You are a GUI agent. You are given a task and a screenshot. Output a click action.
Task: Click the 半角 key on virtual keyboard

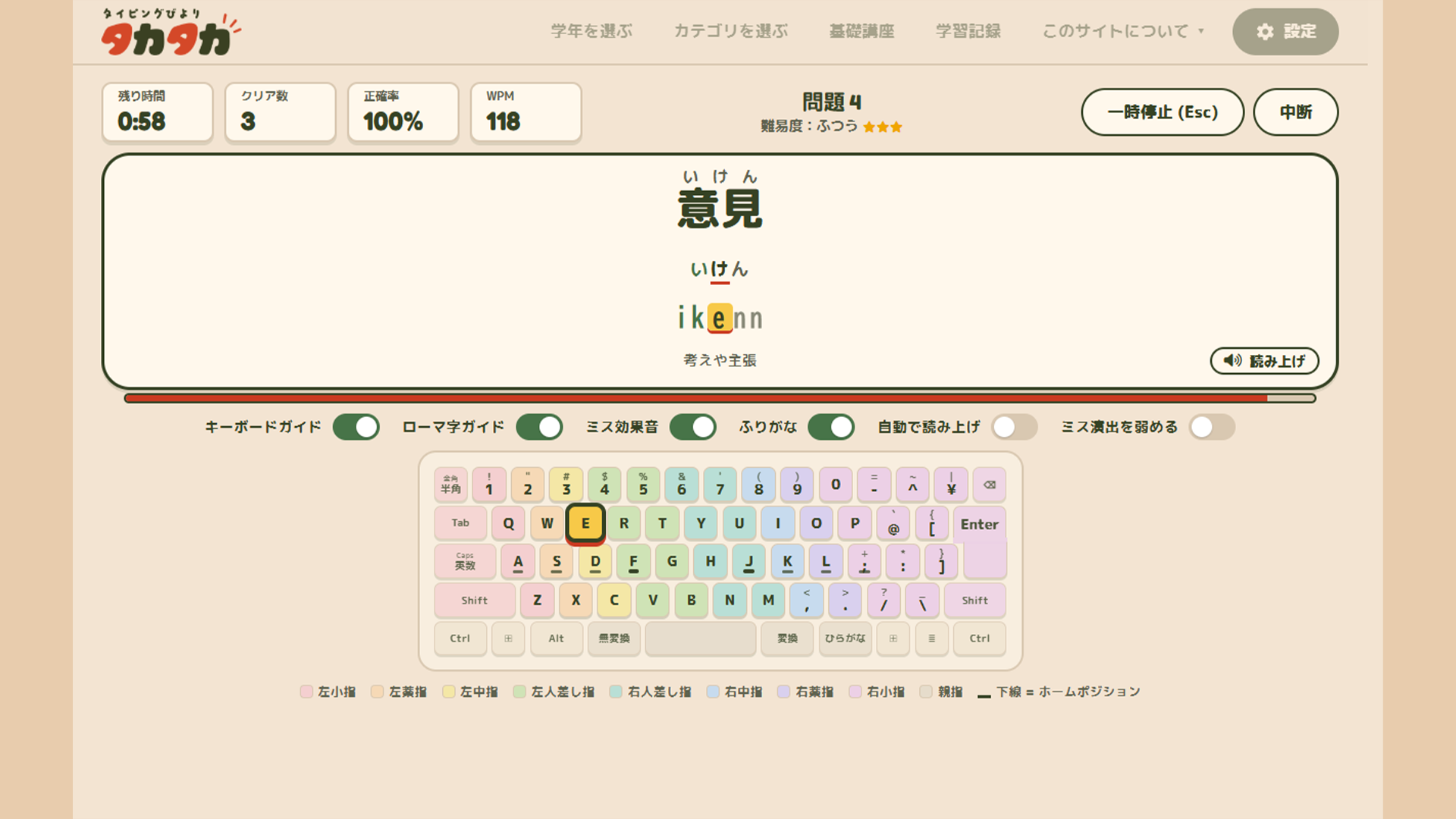450,485
